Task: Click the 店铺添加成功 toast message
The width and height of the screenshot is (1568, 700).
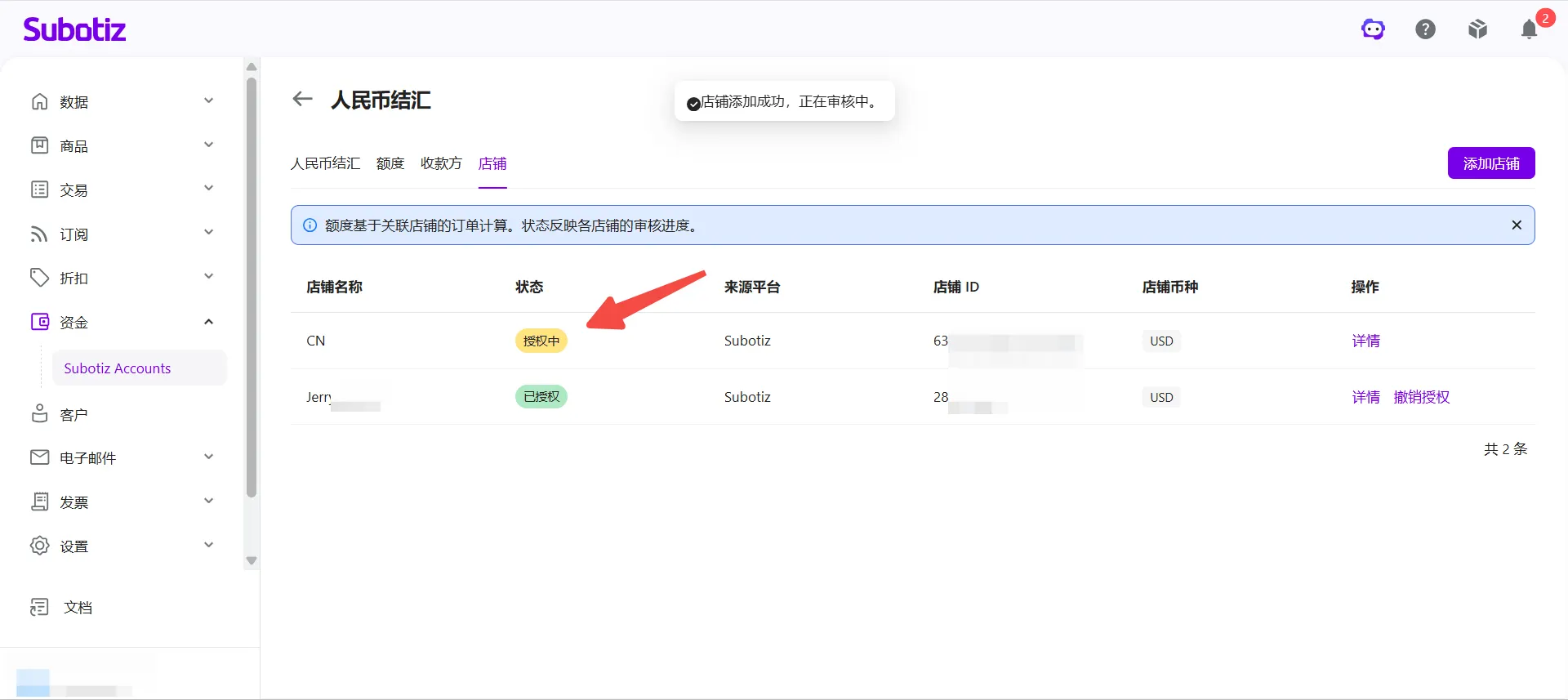Action: point(785,101)
